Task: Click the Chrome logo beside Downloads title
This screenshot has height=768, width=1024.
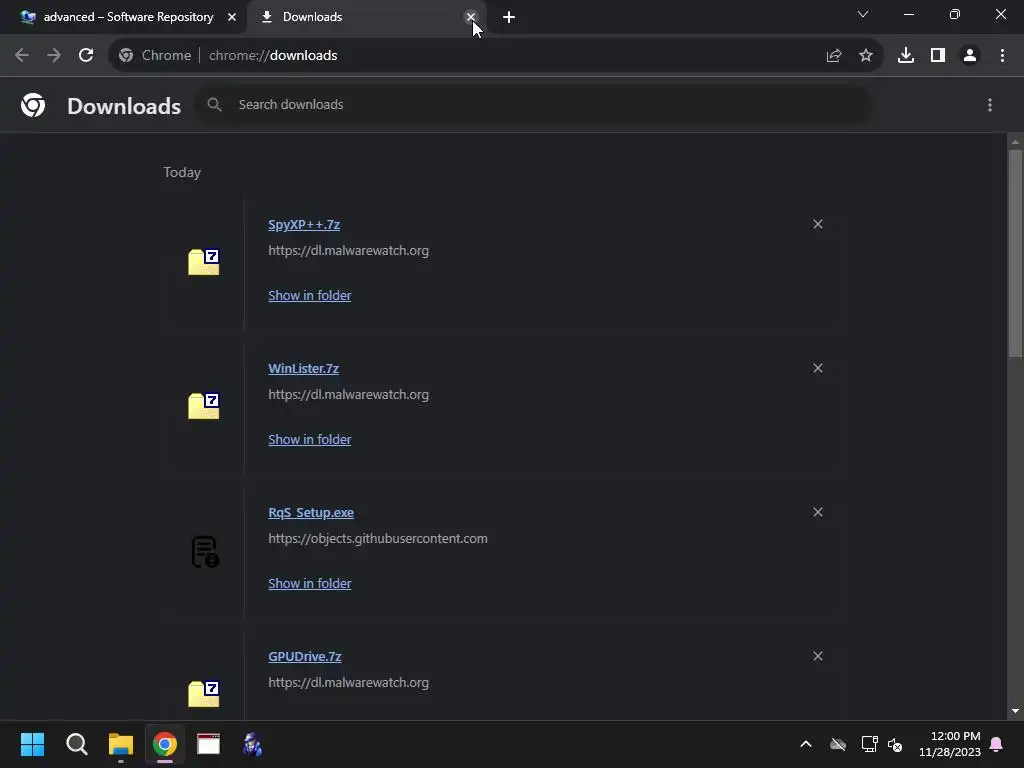Action: (x=33, y=105)
